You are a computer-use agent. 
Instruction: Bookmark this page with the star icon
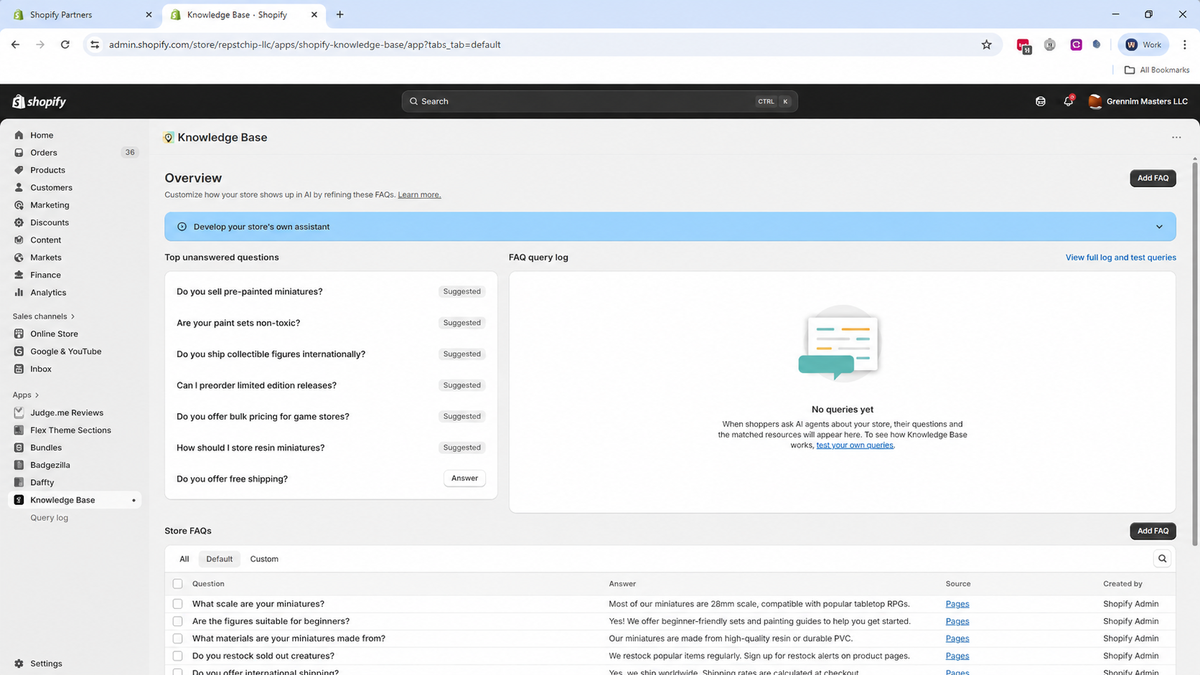click(986, 45)
